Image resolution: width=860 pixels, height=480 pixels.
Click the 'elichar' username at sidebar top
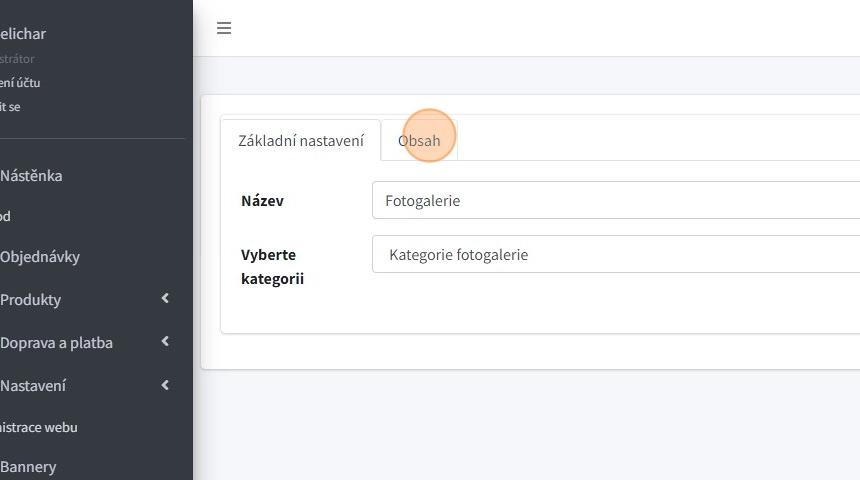pos(23,34)
